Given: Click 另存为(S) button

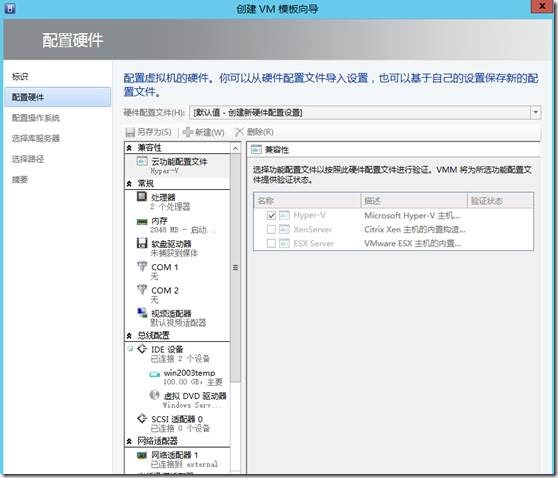Looking at the screenshot, I should coord(148,132).
